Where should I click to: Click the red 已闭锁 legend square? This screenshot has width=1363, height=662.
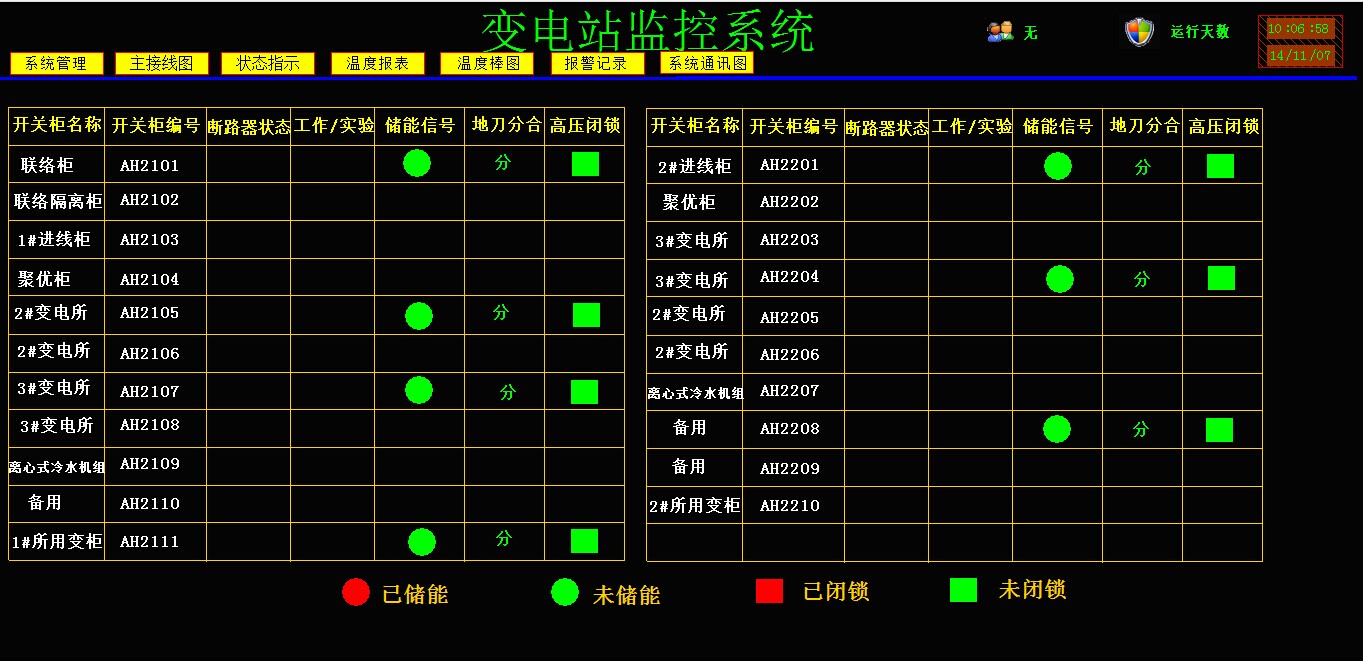coord(769,591)
